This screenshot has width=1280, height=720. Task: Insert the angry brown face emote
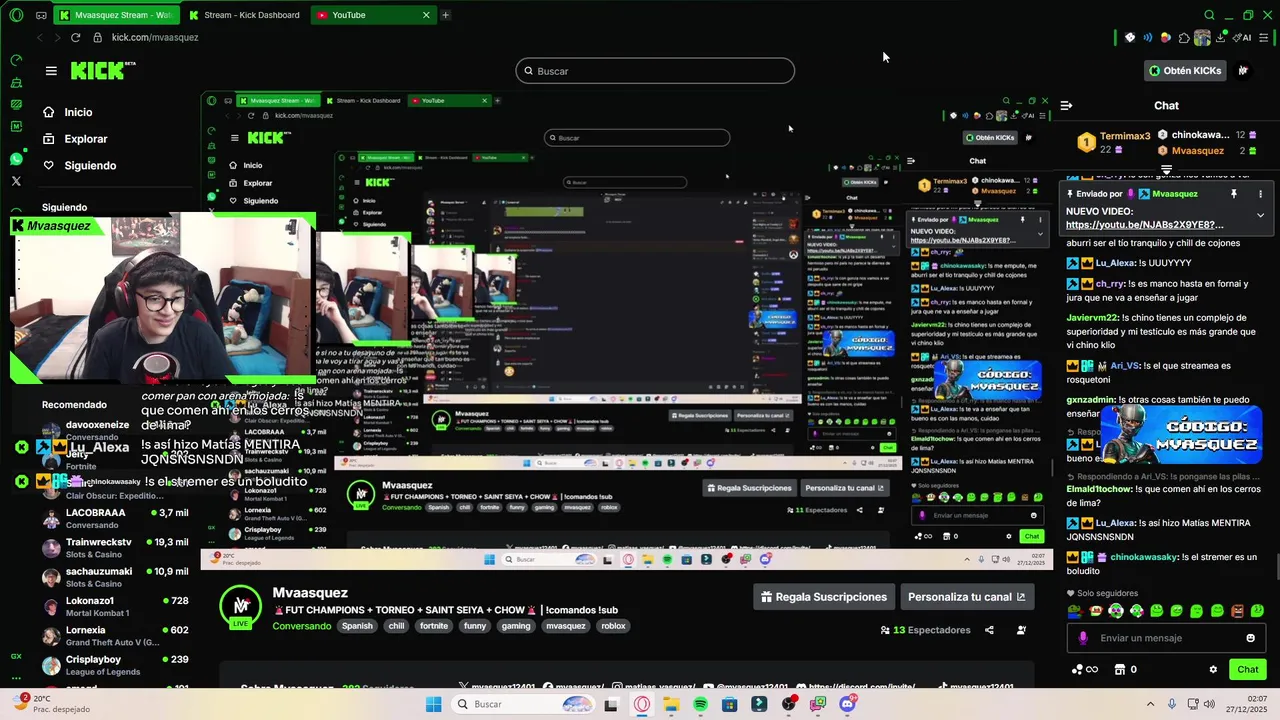(1237, 610)
